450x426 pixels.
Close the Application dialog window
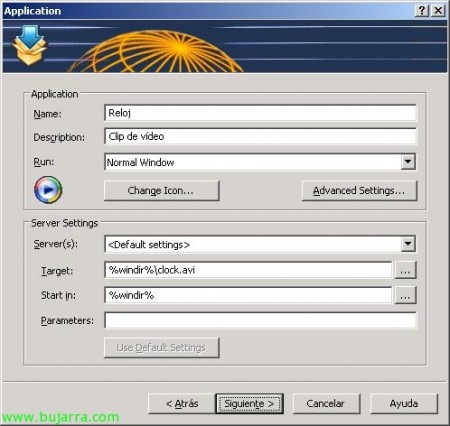pyautogui.click(x=438, y=11)
